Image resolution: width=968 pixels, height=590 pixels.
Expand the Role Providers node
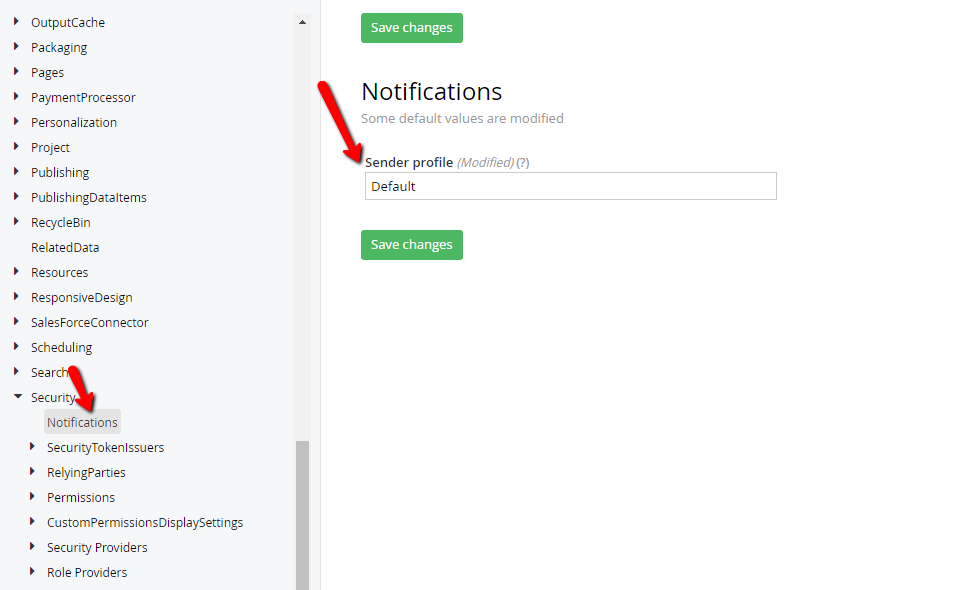click(32, 571)
